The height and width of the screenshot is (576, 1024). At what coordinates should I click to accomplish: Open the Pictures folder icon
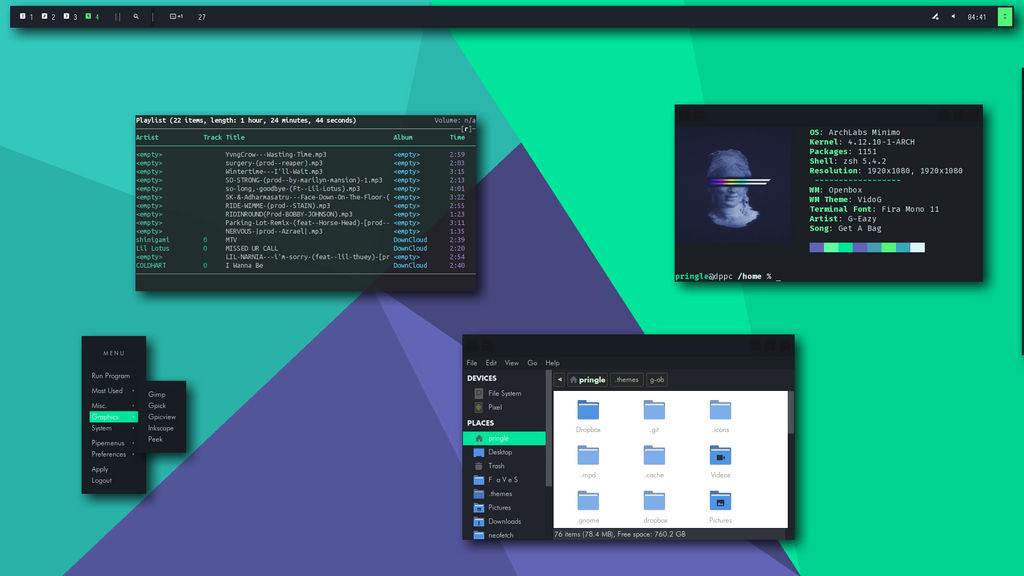tap(720, 500)
